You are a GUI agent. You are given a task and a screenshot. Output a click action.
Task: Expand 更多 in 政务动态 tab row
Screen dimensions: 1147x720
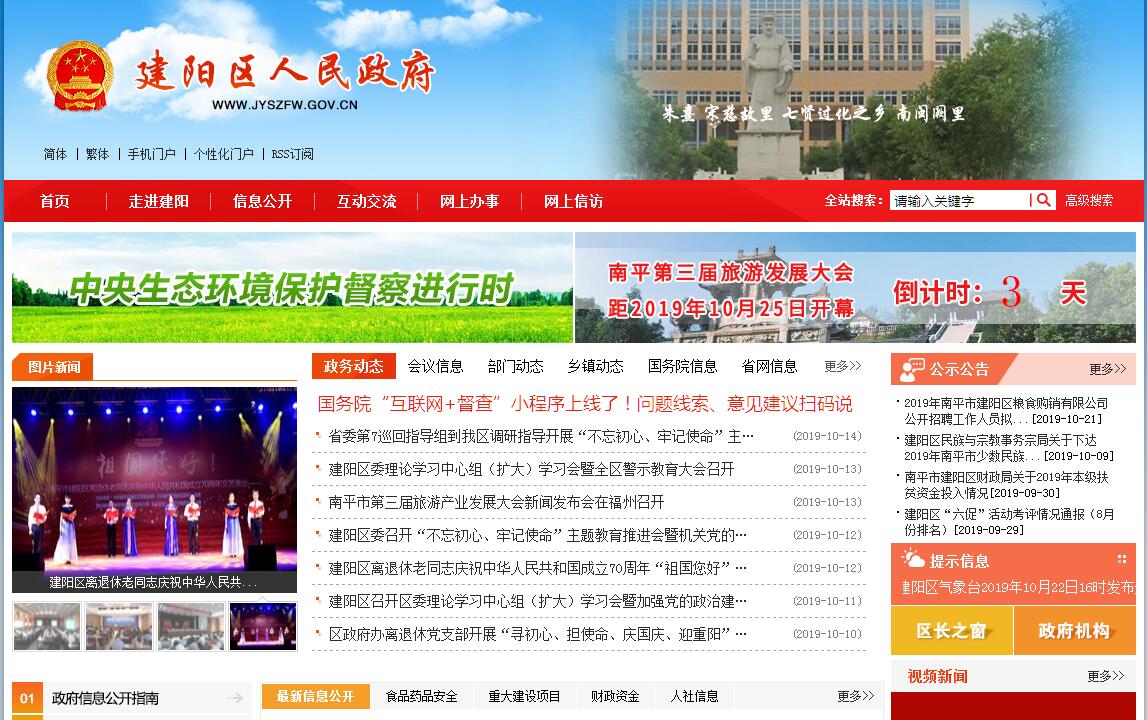842,366
